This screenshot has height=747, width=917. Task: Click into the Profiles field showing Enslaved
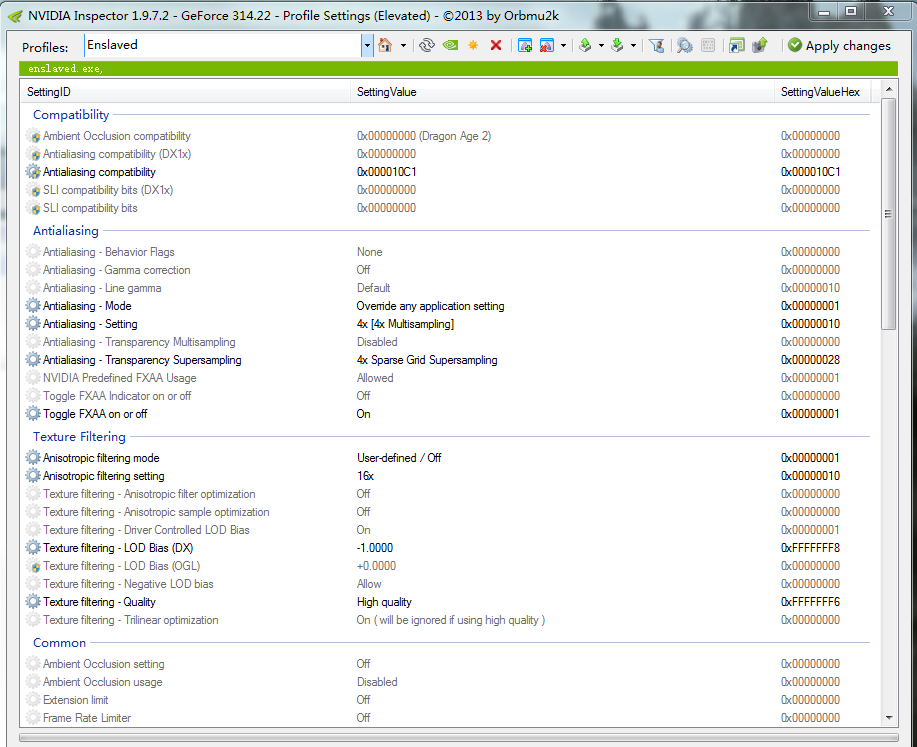tap(222, 45)
